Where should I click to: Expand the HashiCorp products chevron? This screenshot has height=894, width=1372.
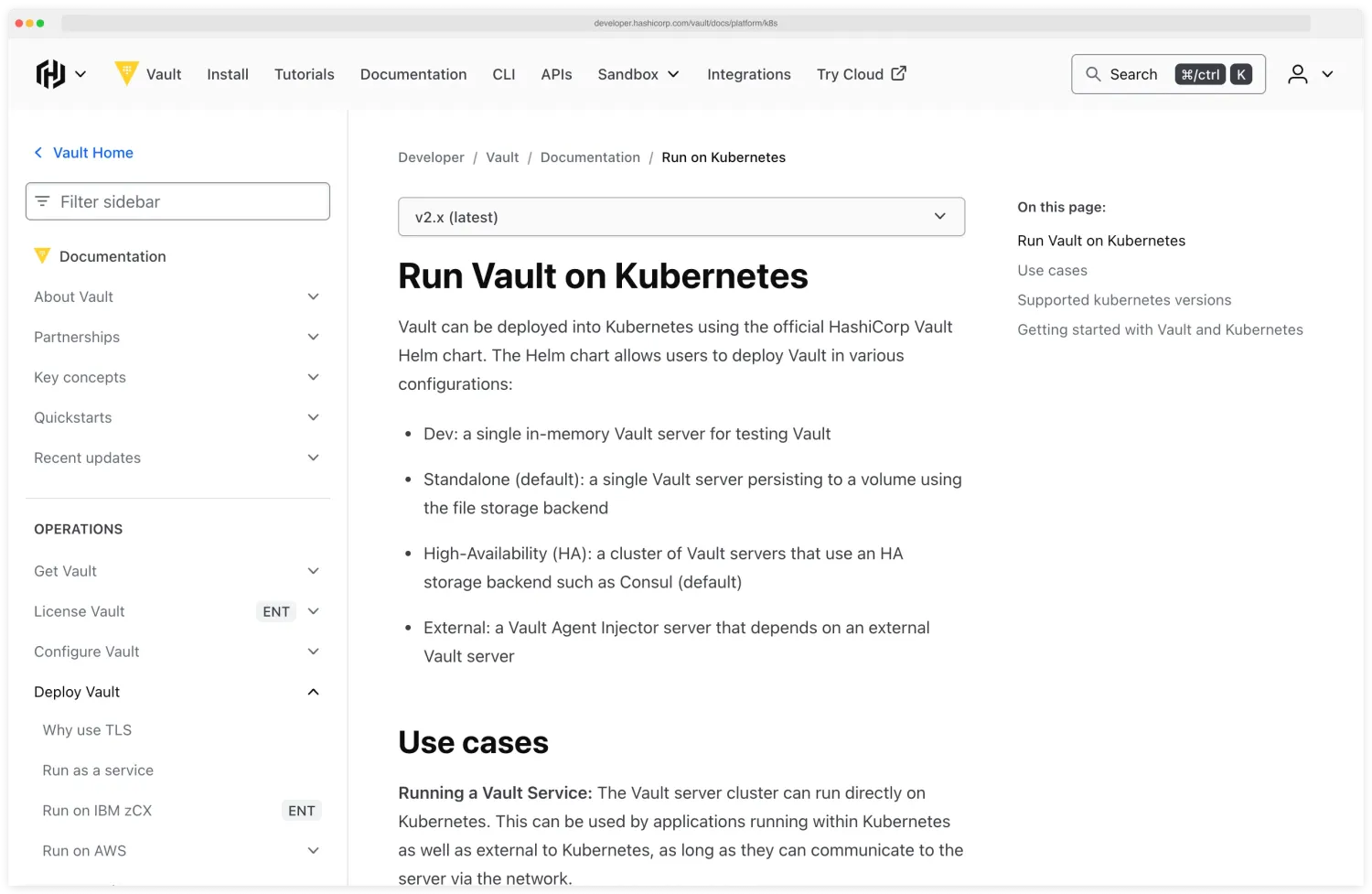tap(80, 74)
